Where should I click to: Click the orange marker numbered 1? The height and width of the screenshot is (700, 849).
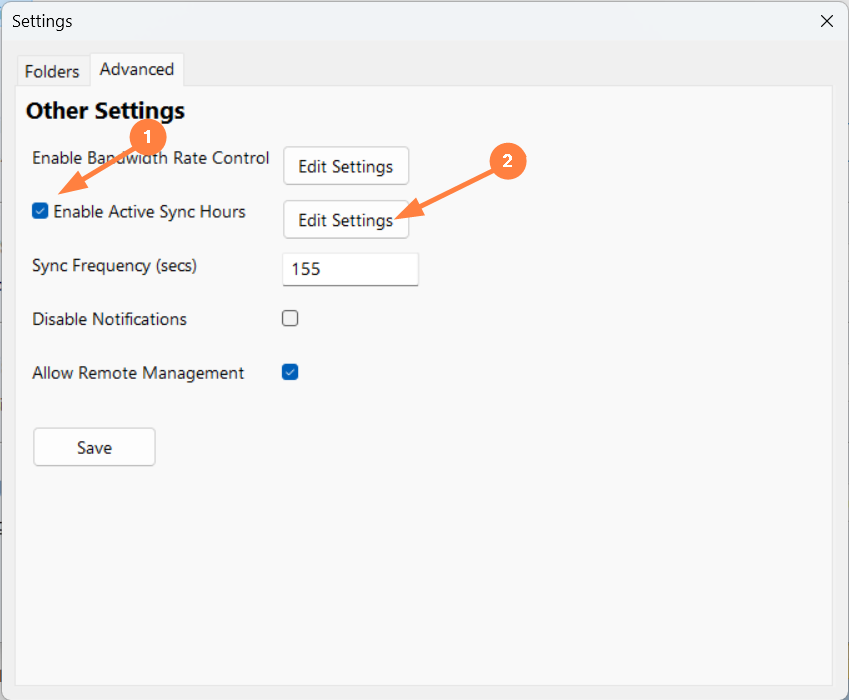pos(148,136)
